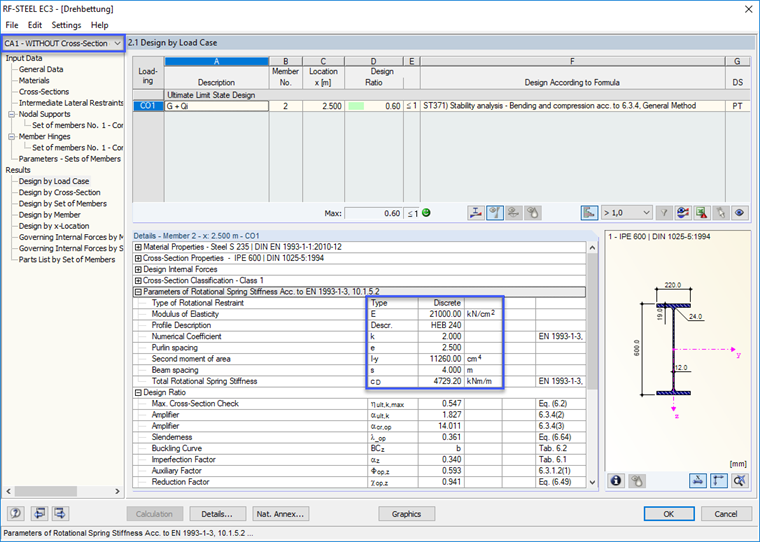This screenshot has height=542, width=760.
Task: Click greyed eye-drop icon below cross-section graphic
Action: tap(636, 480)
